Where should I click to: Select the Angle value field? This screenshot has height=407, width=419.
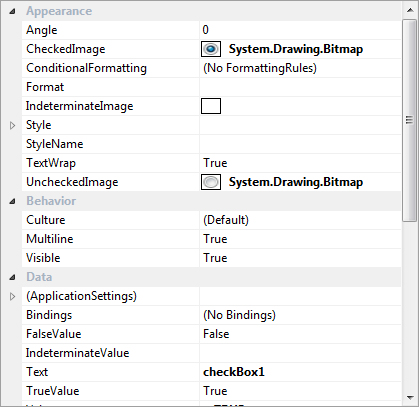point(300,30)
